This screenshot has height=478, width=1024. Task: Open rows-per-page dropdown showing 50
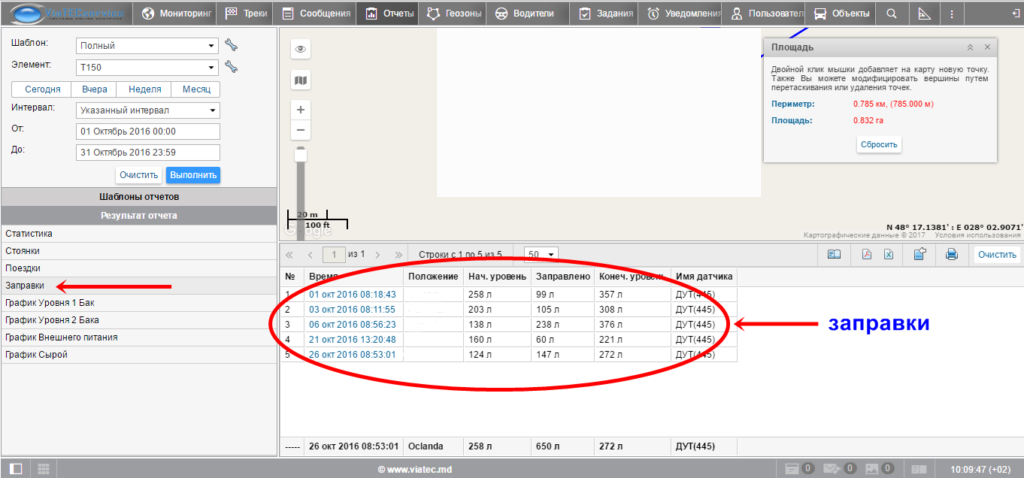coord(541,254)
